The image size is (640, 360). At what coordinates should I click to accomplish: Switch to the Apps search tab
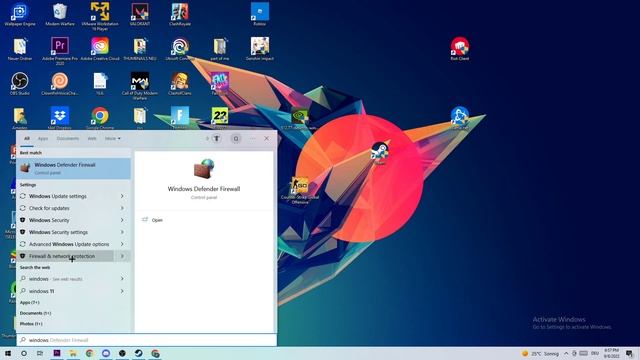tap(43, 139)
